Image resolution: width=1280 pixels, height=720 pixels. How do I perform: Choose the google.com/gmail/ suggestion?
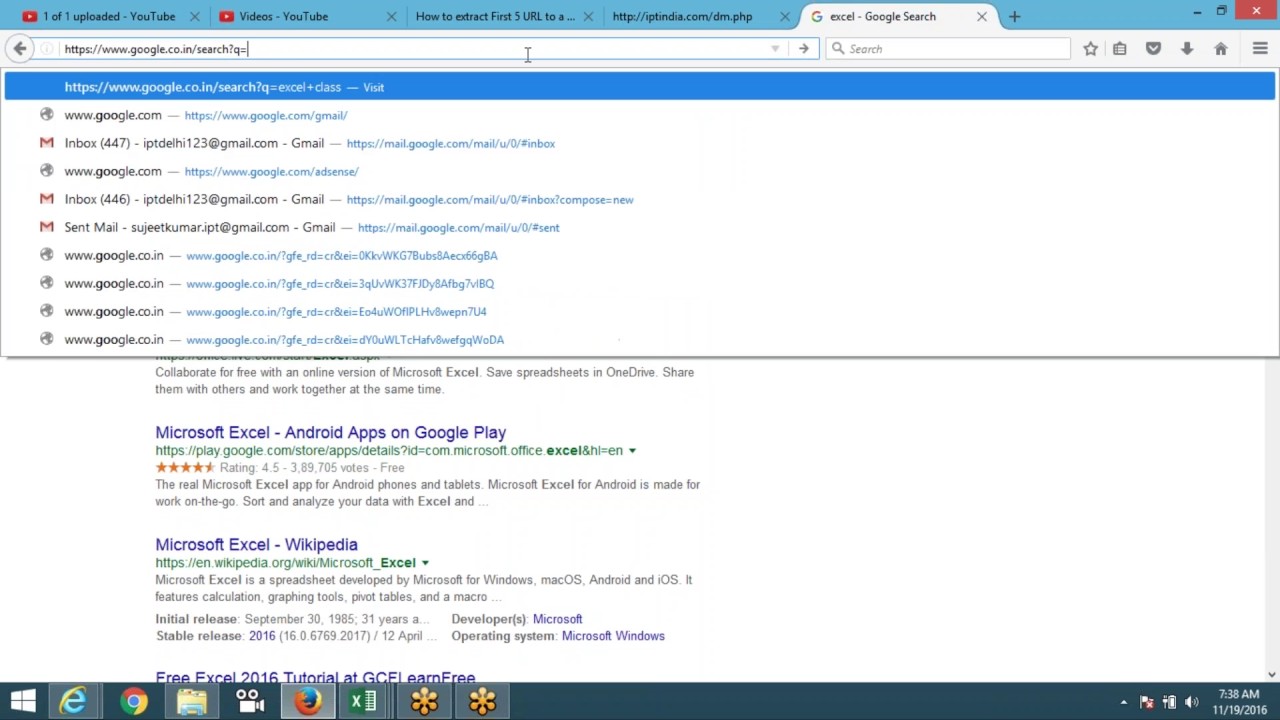tap(640, 115)
